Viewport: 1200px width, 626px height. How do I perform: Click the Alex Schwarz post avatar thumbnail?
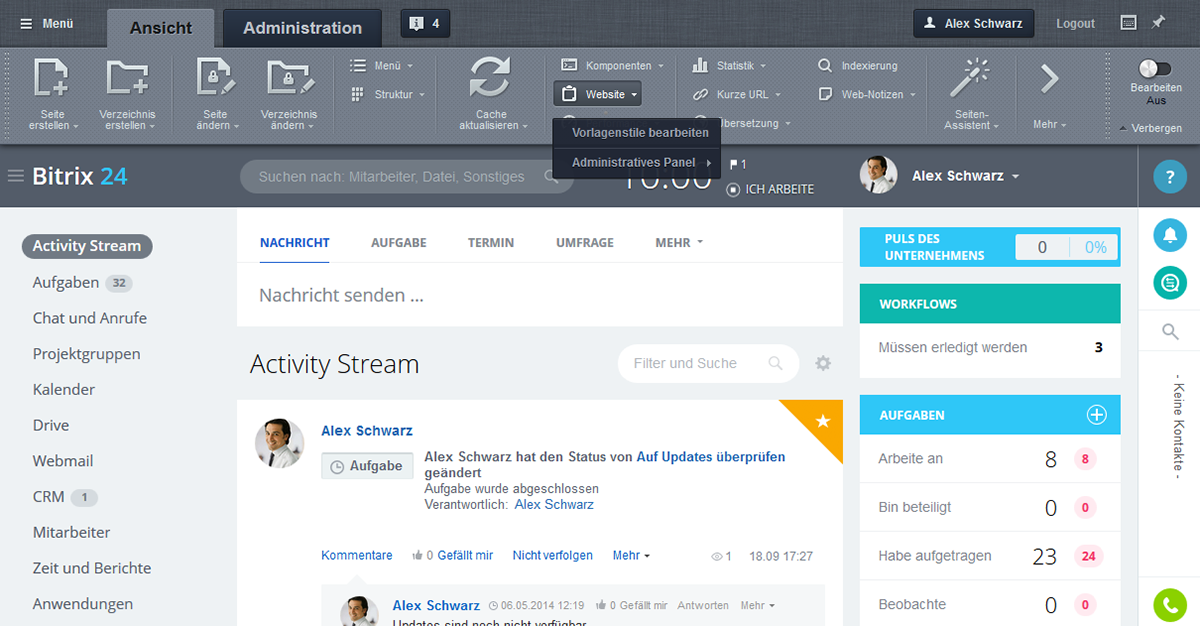tap(280, 443)
